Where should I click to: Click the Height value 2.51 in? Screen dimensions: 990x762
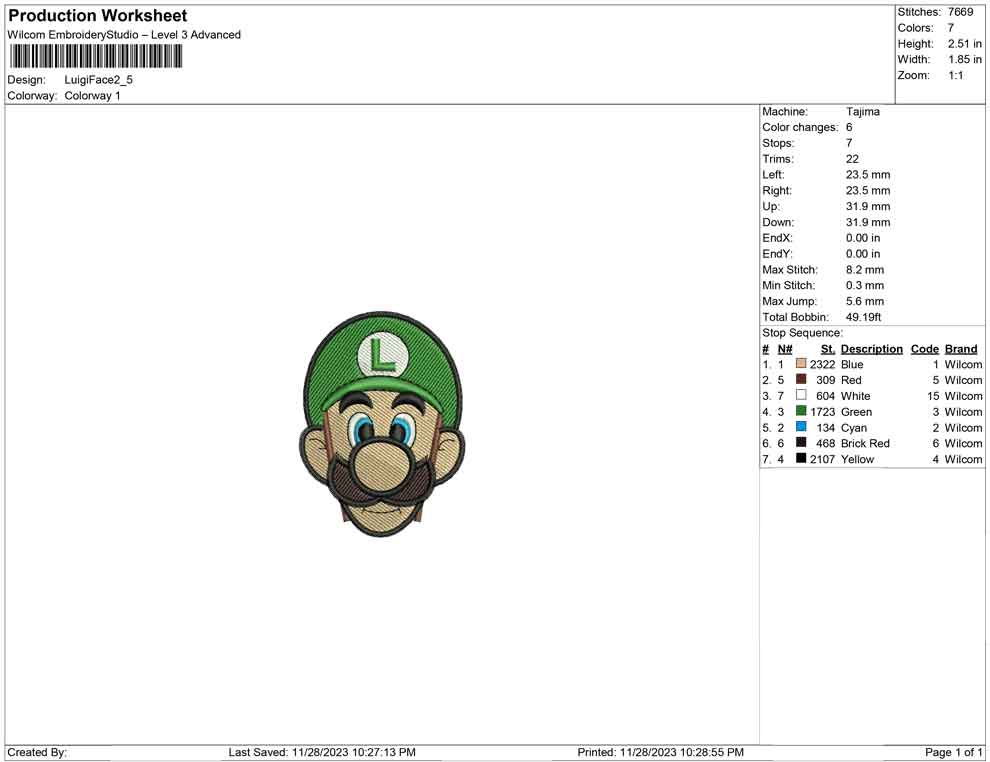tap(964, 44)
